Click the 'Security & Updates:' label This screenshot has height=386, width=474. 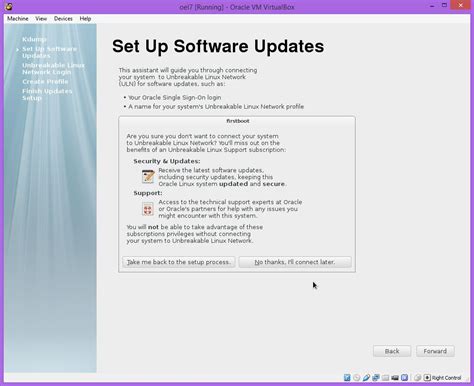(167, 161)
